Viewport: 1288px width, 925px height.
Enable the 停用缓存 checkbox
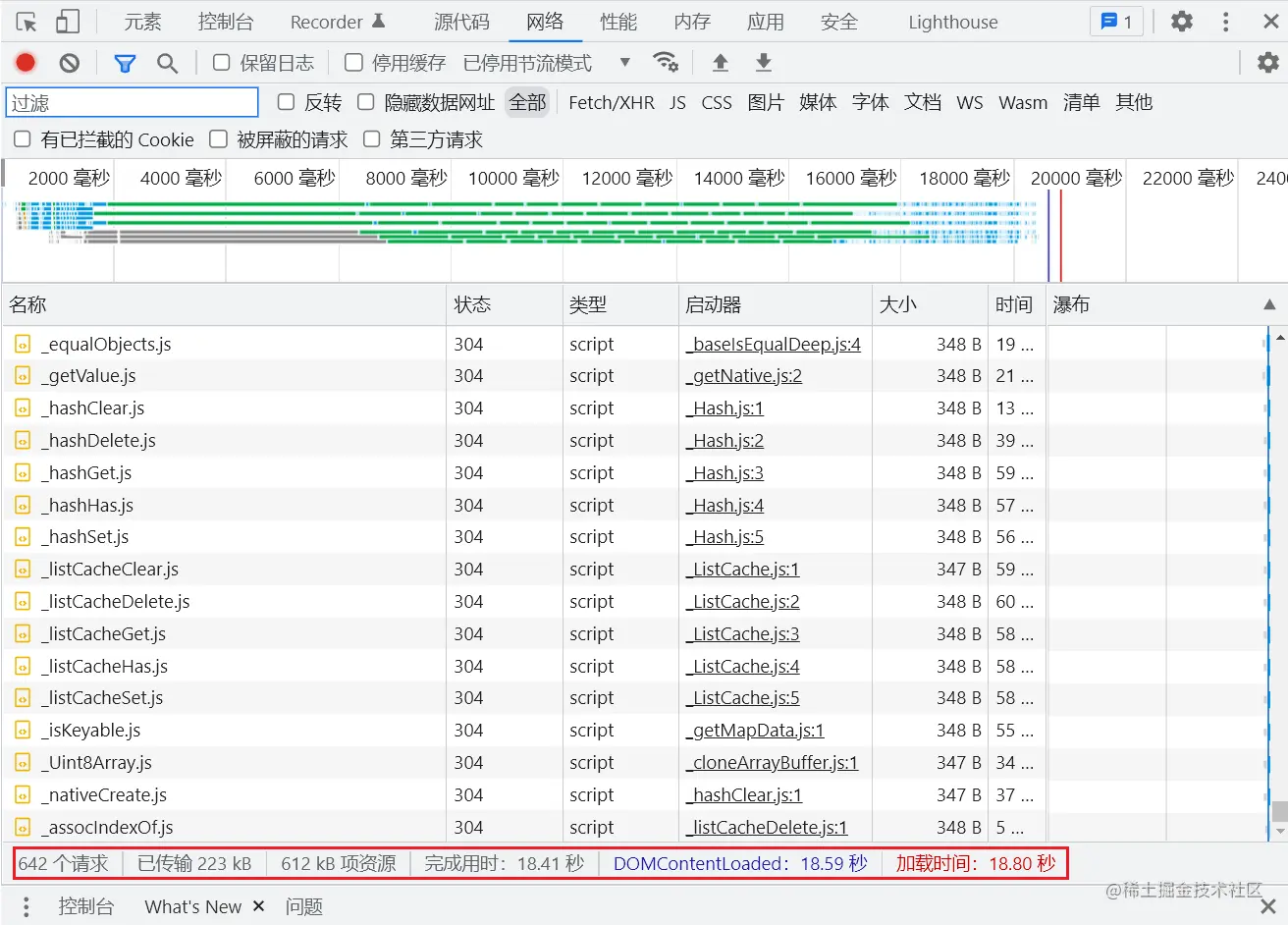[353, 63]
